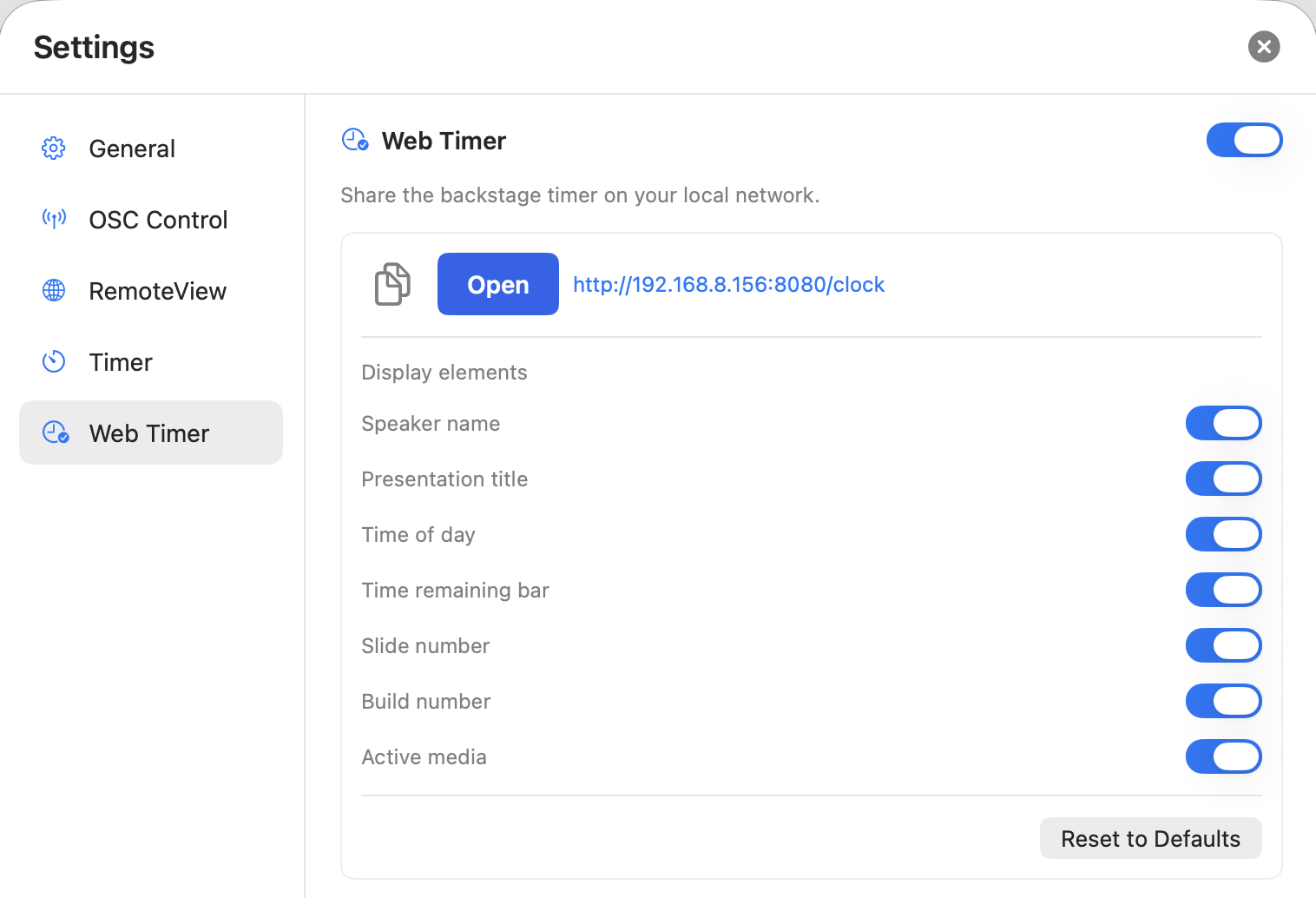Click the Time remaining bar label

point(455,590)
